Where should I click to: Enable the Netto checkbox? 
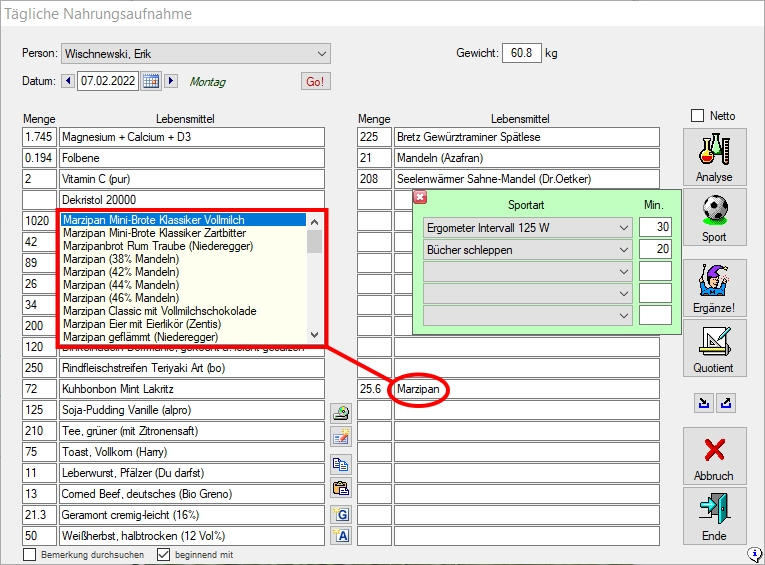coord(698,116)
